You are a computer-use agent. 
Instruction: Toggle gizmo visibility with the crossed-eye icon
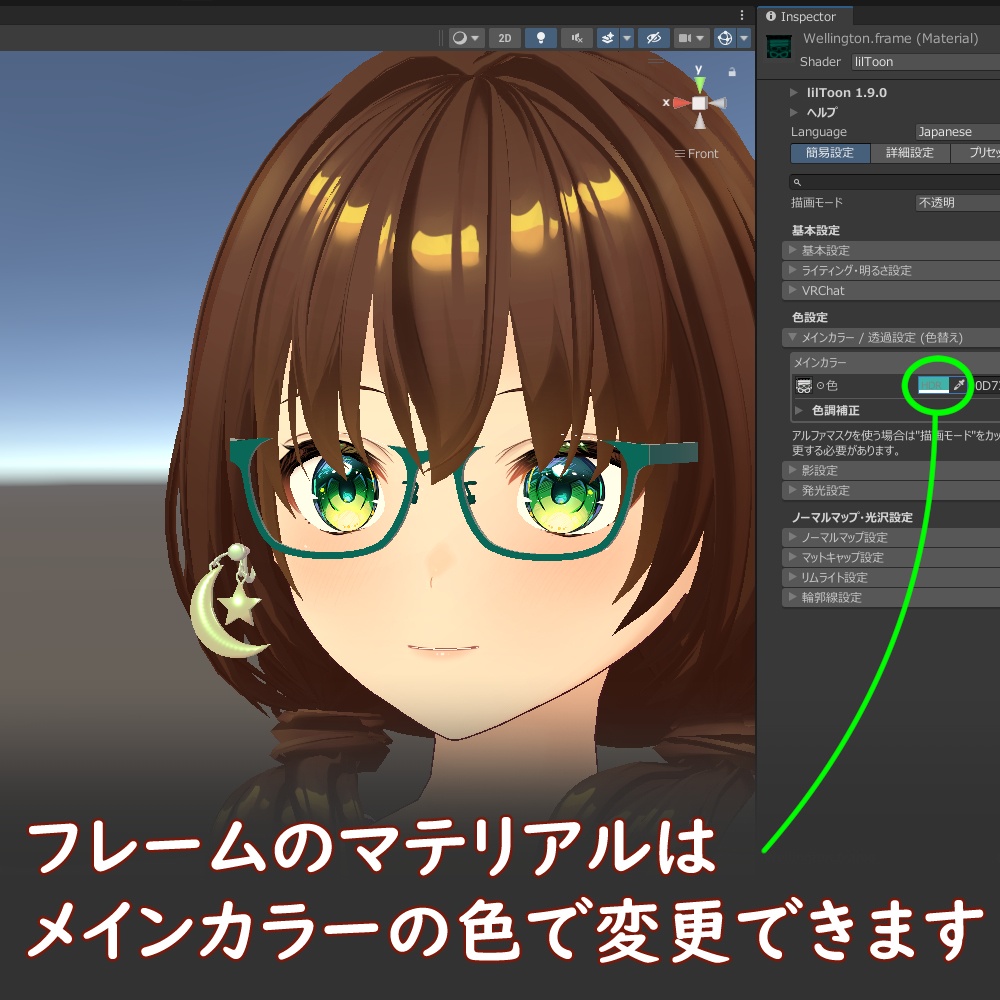click(x=654, y=38)
